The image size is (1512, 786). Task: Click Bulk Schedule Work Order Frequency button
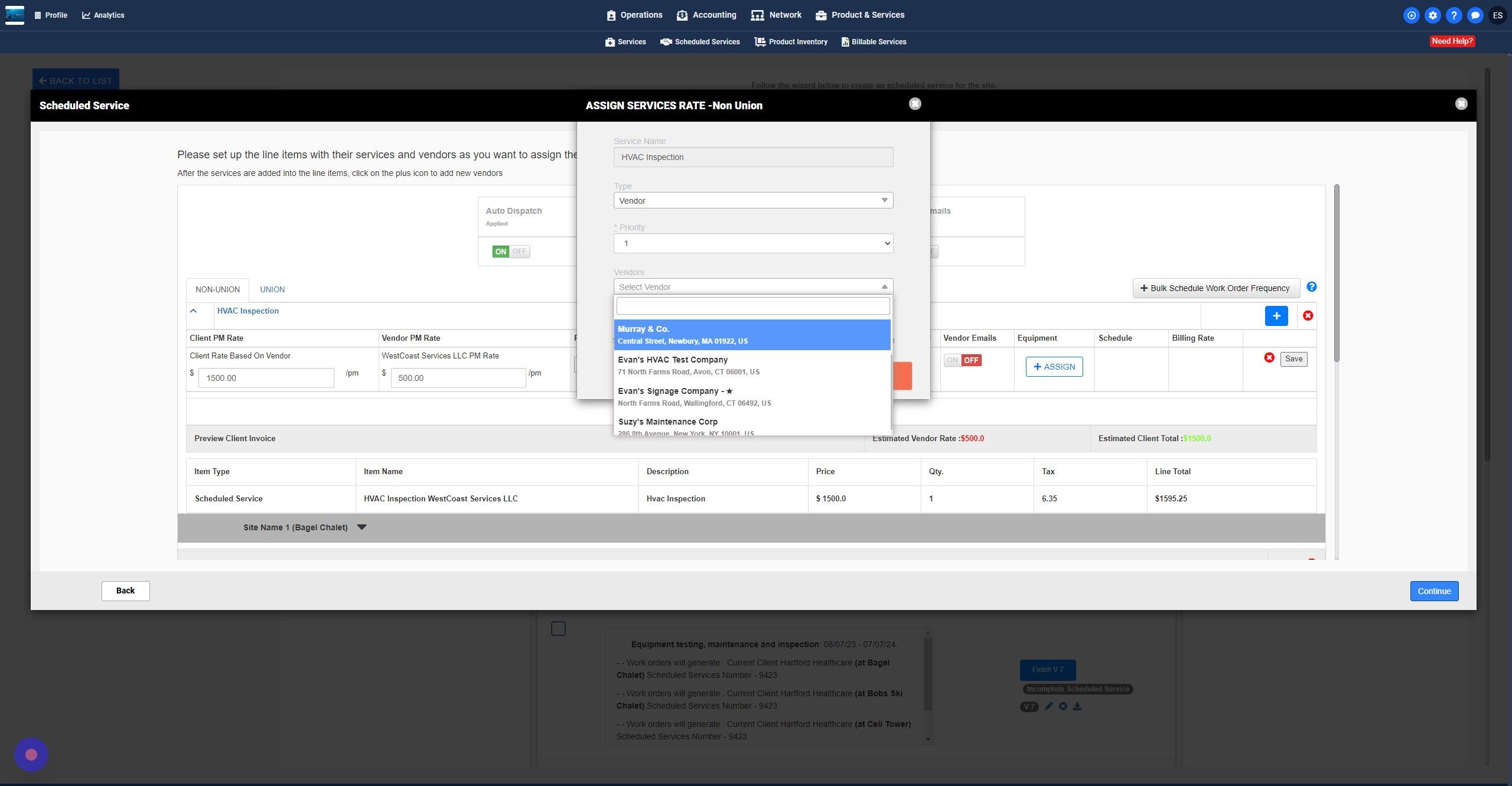1216,288
